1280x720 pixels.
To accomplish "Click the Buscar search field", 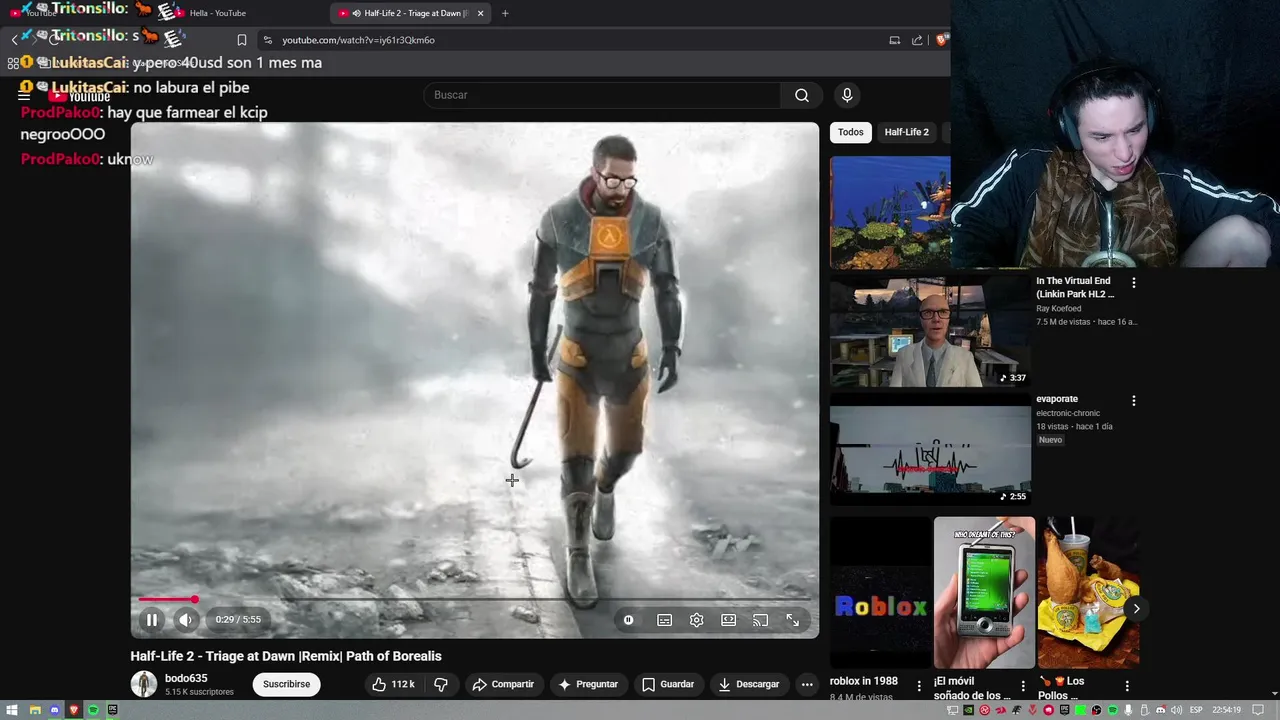I will tap(602, 95).
